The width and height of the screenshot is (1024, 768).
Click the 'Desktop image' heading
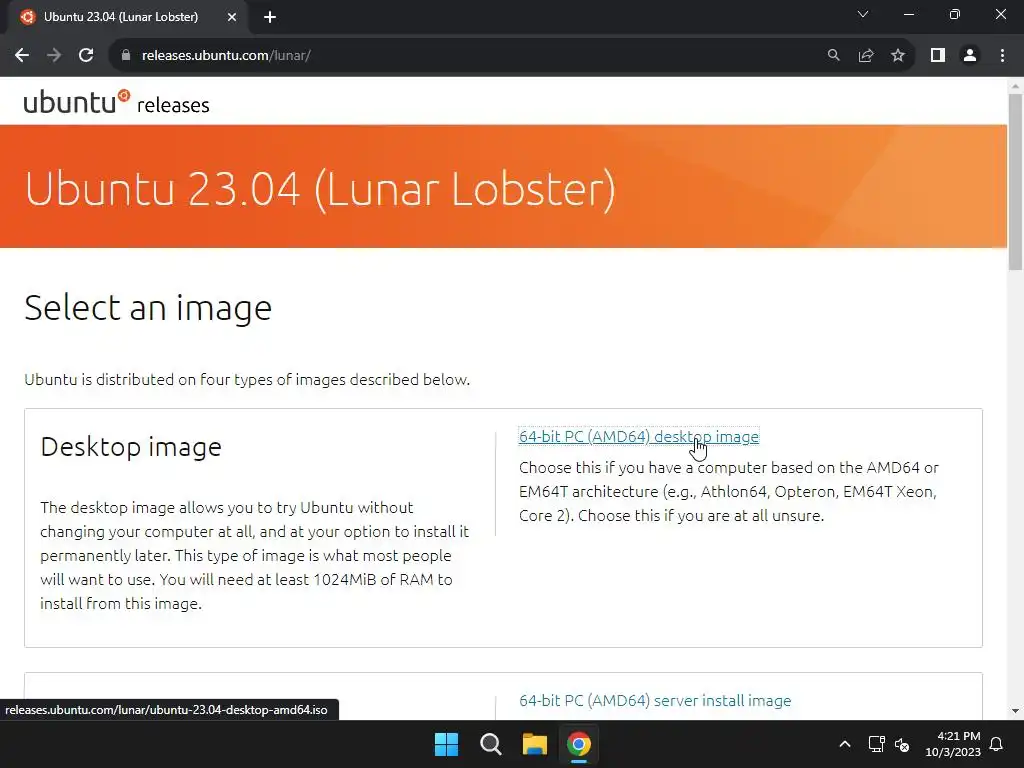(x=131, y=447)
